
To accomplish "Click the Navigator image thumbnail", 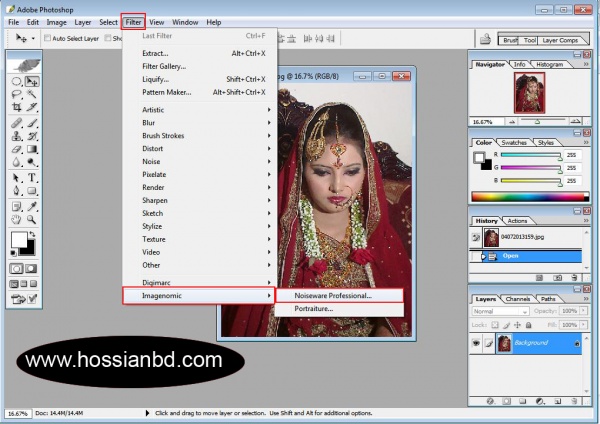I will tap(530, 93).
